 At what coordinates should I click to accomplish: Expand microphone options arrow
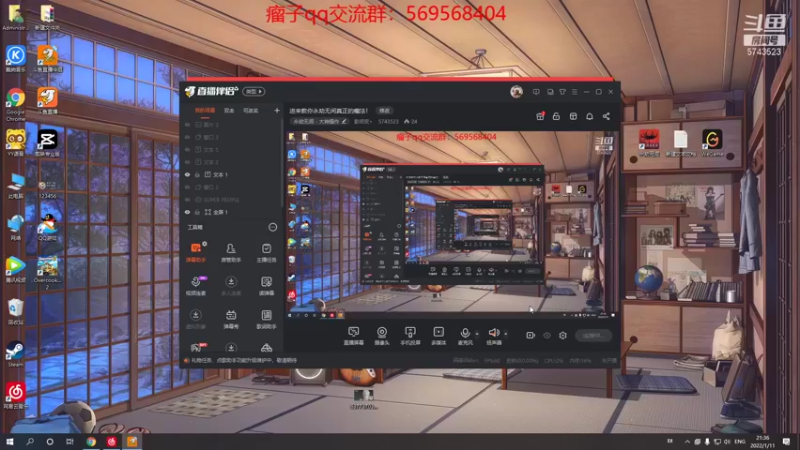click(x=477, y=334)
